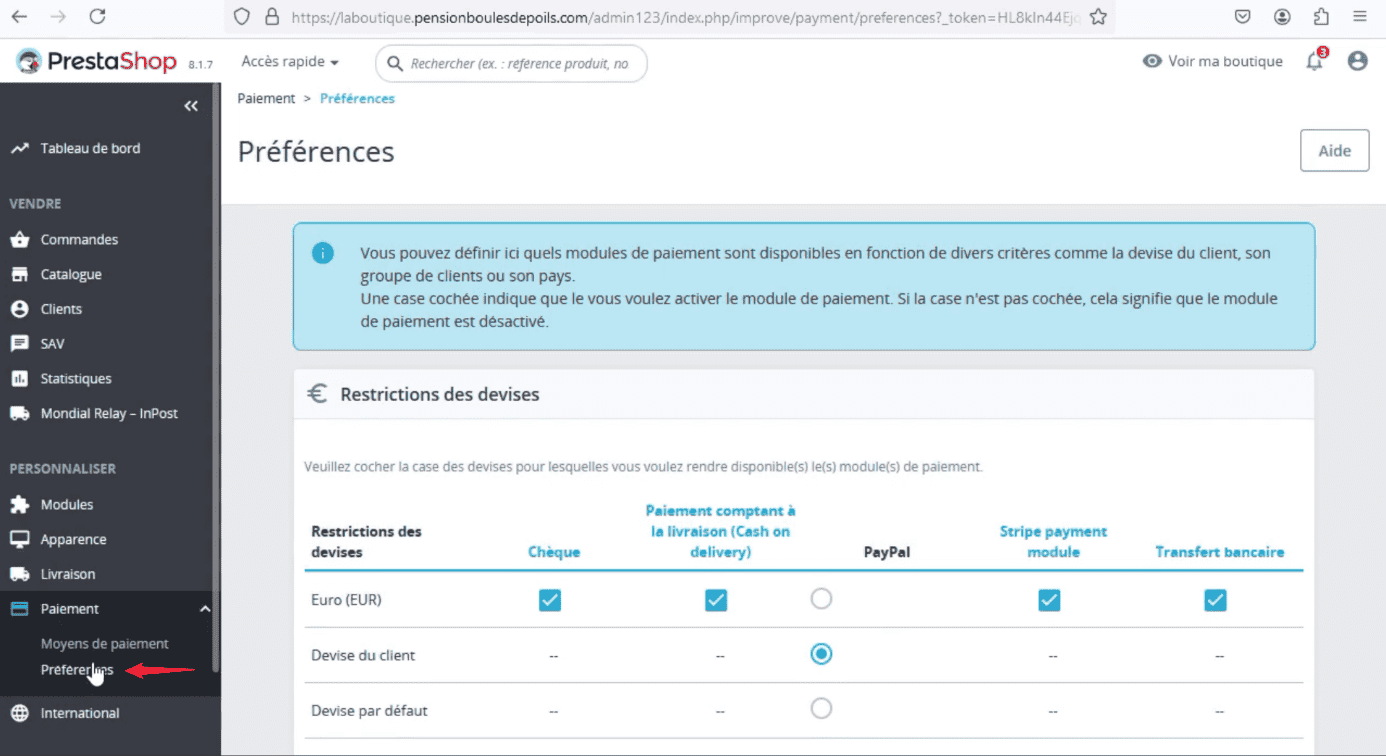This screenshot has width=1386, height=756.
Task: Click Voir ma boutique link
Action: pos(1225,61)
